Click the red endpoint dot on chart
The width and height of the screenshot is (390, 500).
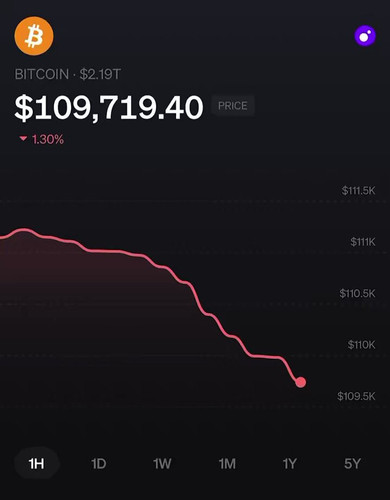click(300, 382)
